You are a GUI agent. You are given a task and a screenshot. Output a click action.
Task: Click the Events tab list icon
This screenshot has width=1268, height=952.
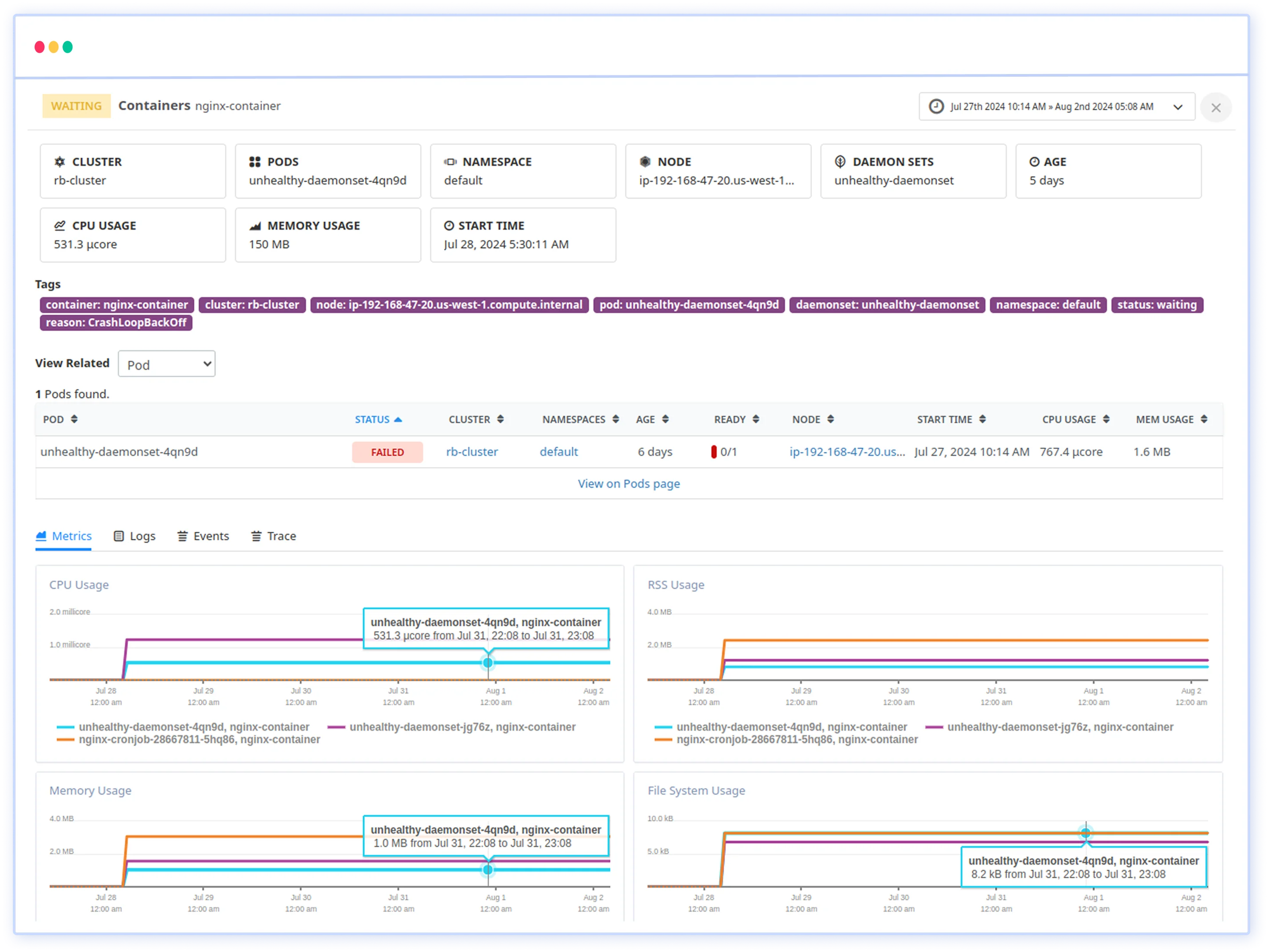click(x=182, y=536)
